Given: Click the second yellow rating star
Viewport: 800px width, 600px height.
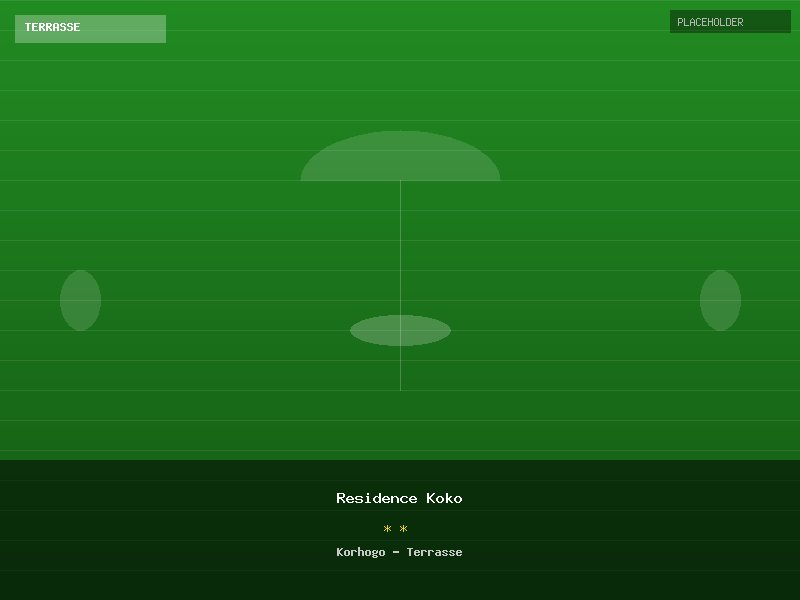Looking at the screenshot, I should (x=404, y=529).
